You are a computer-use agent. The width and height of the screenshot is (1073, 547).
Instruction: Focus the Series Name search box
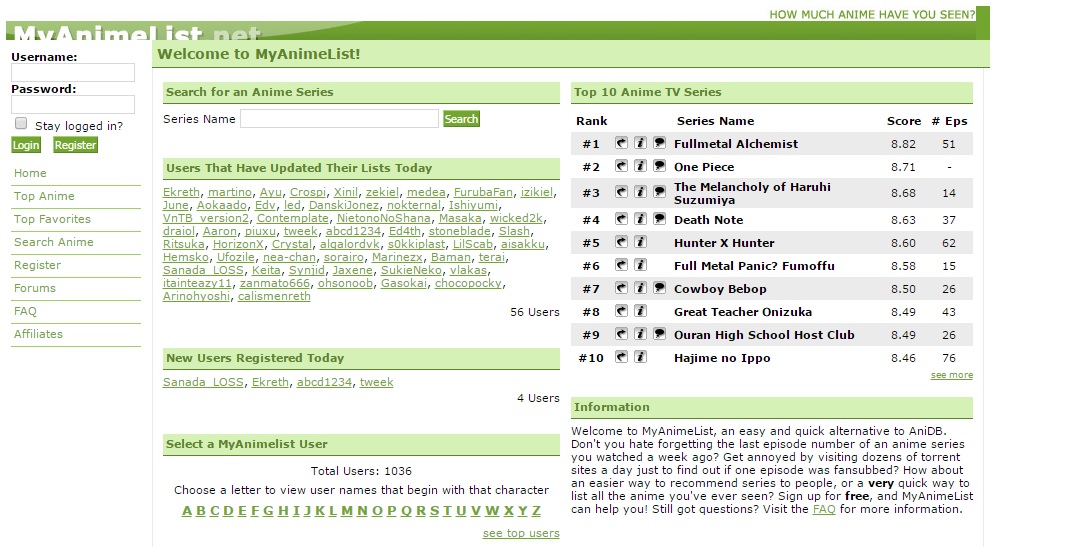pyautogui.click(x=339, y=118)
